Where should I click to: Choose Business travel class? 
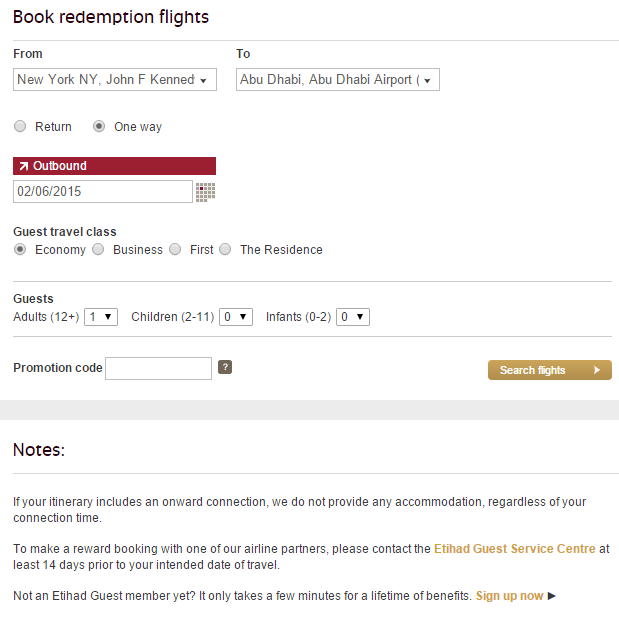click(x=98, y=249)
